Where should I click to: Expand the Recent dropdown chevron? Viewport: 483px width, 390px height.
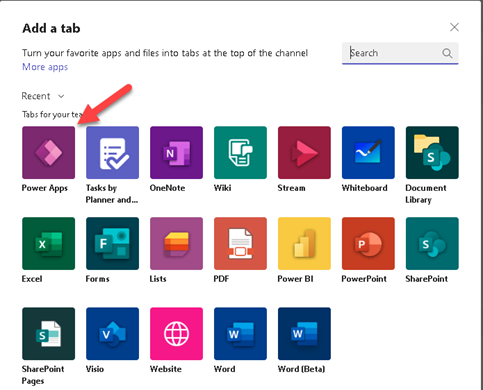pyautogui.click(x=61, y=96)
